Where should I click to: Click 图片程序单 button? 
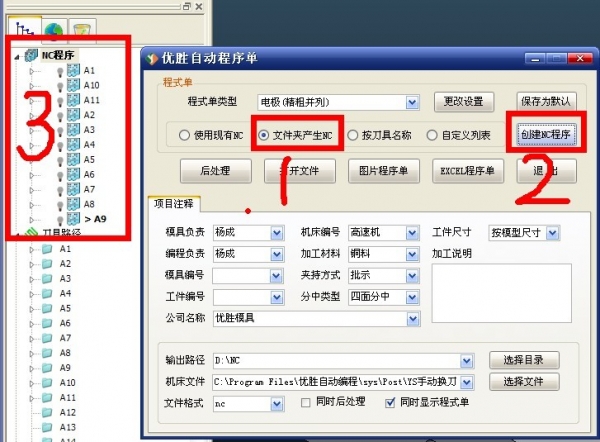tap(383, 171)
